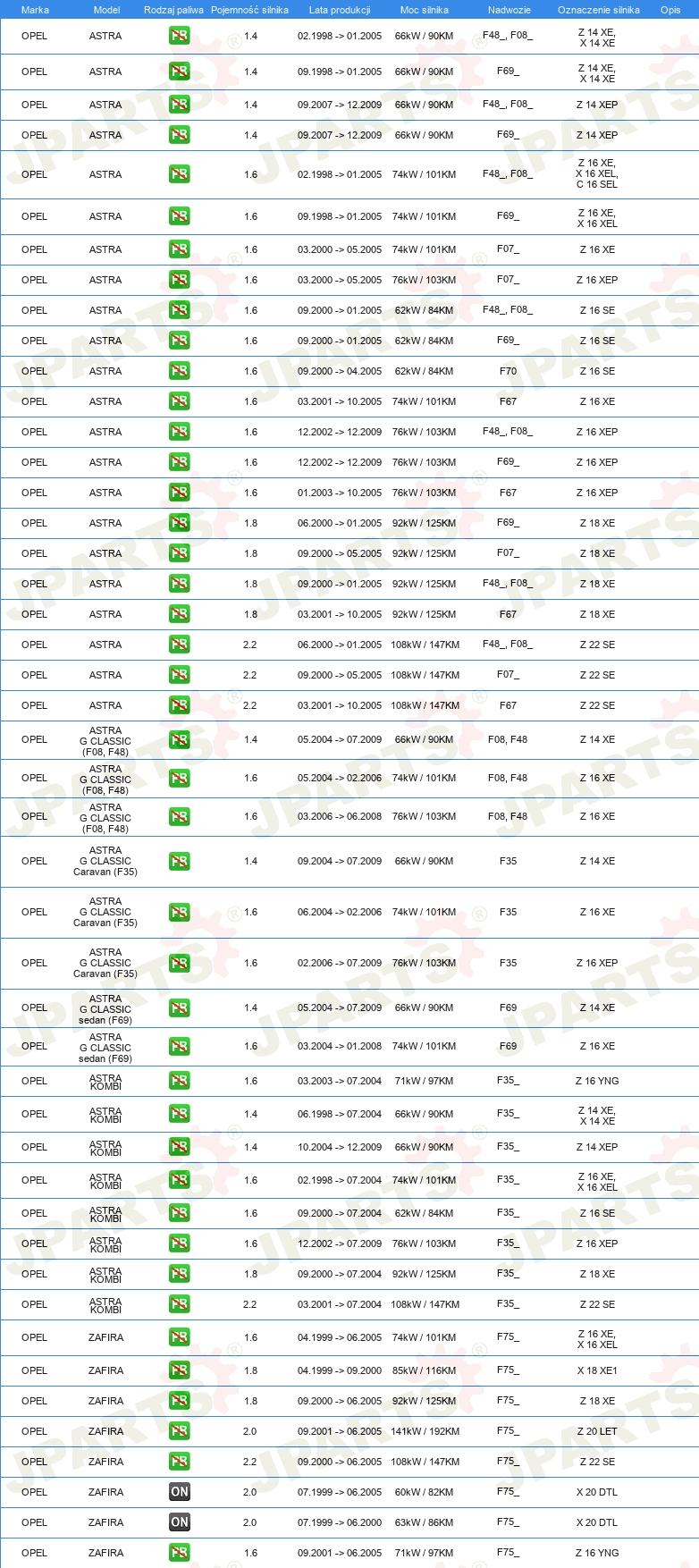The width and height of the screenshot is (699, 1568).
Task: Click petrol icon for G Classic Caravan 1.4
Action: (180, 862)
